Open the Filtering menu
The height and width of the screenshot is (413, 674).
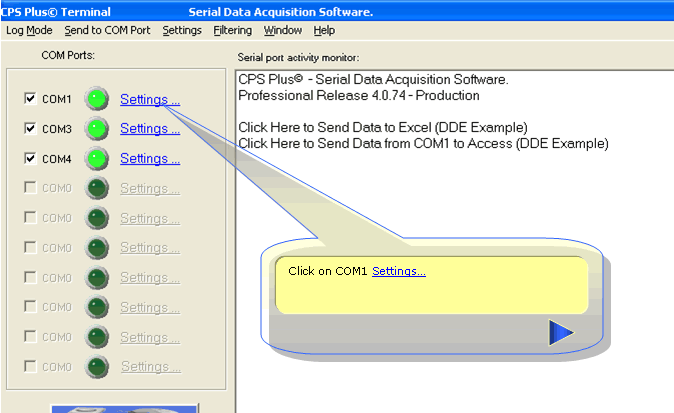point(233,31)
